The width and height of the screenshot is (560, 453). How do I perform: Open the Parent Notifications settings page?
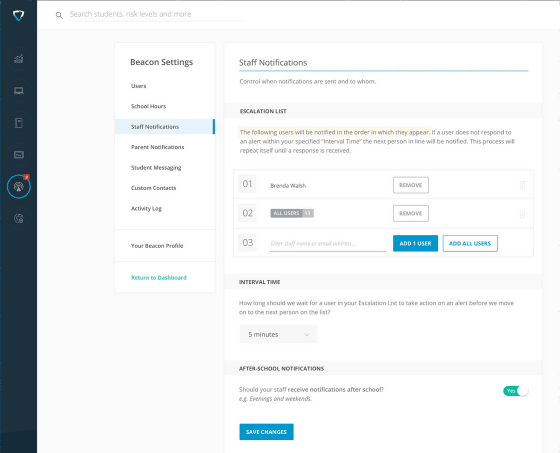point(158,147)
